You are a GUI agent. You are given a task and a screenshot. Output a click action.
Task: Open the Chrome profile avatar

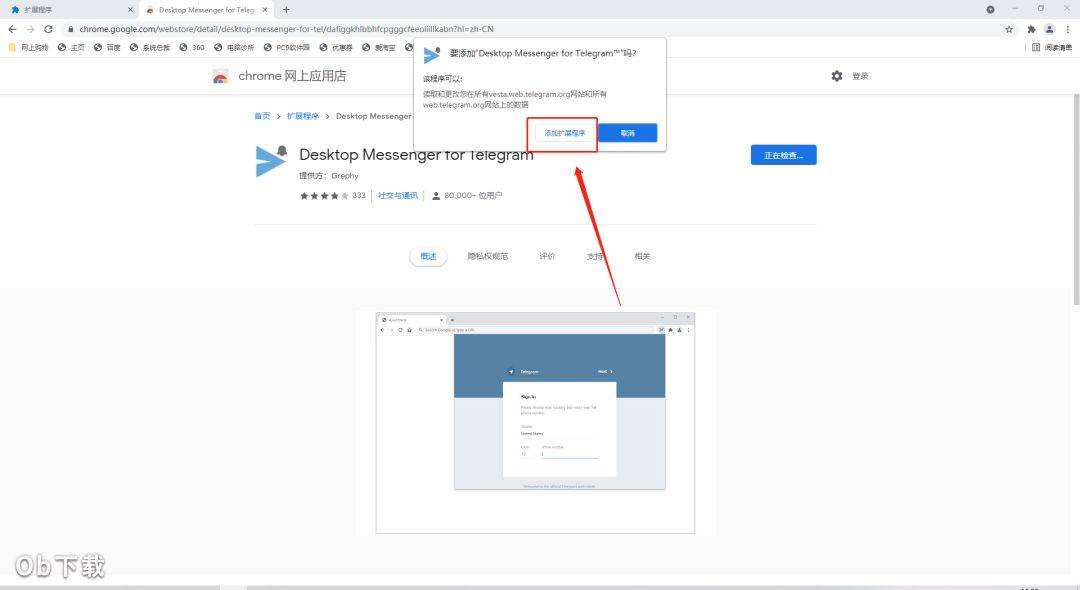tap(1049, 29)
